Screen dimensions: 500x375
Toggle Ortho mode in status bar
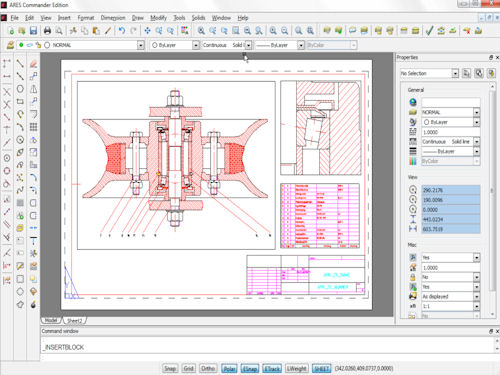(x=208, y=368)
